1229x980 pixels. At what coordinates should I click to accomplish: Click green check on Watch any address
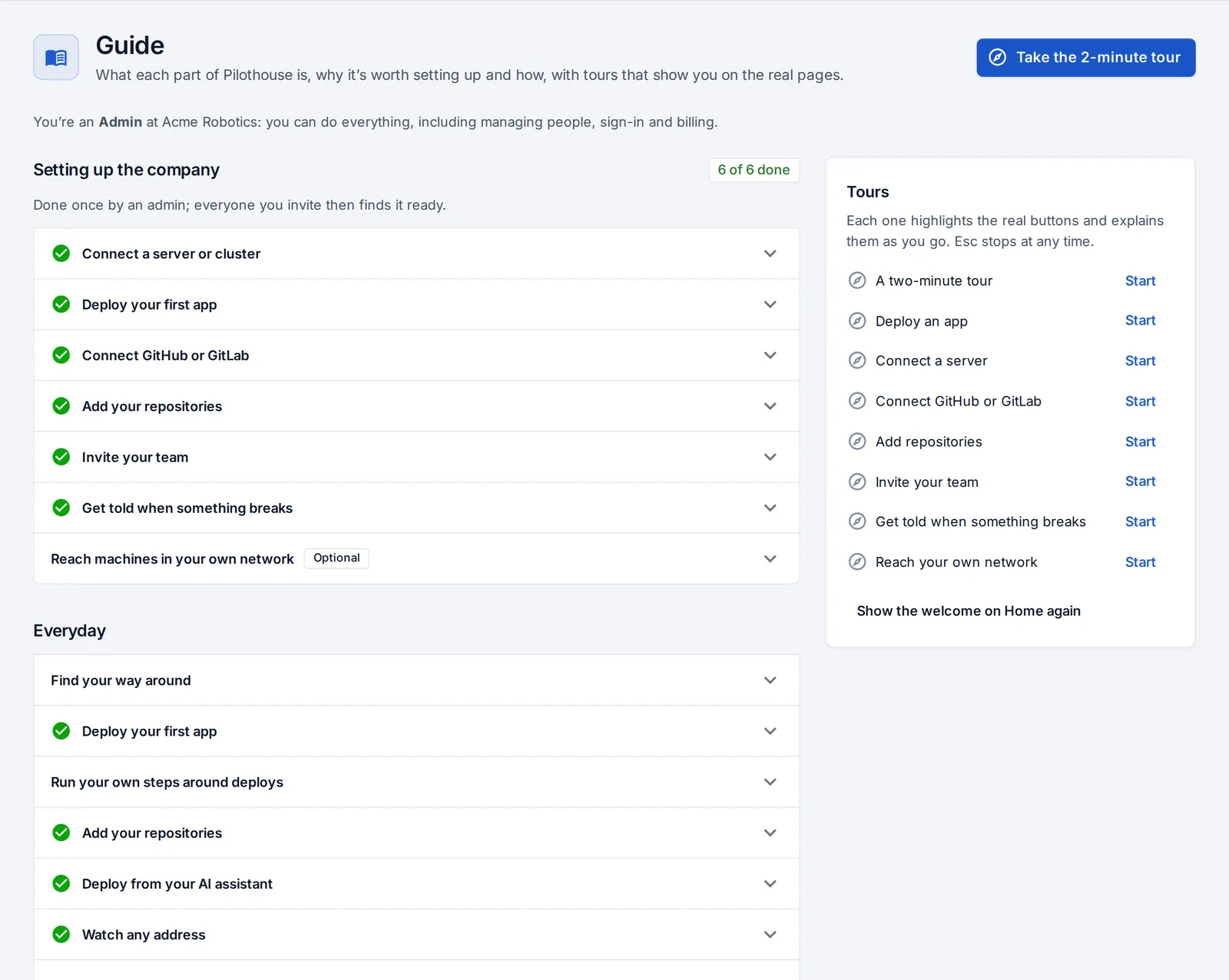[61, 934]
